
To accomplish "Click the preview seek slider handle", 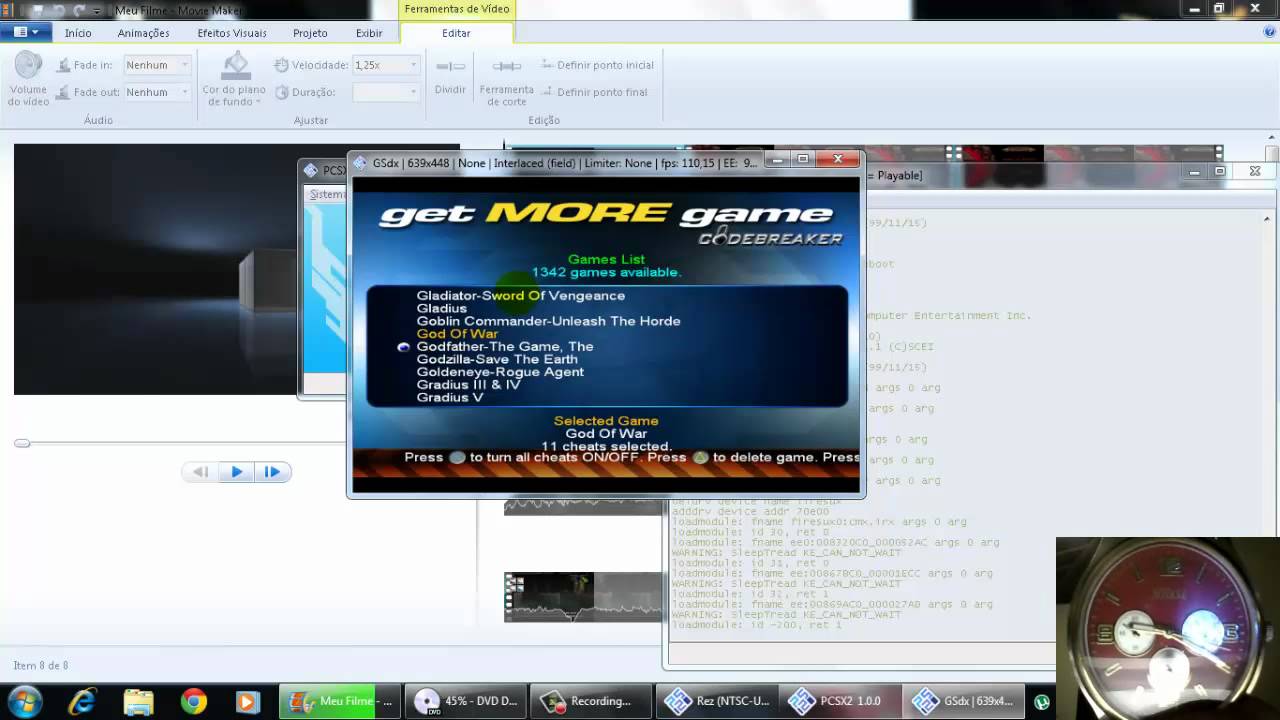I will point(22,443).
